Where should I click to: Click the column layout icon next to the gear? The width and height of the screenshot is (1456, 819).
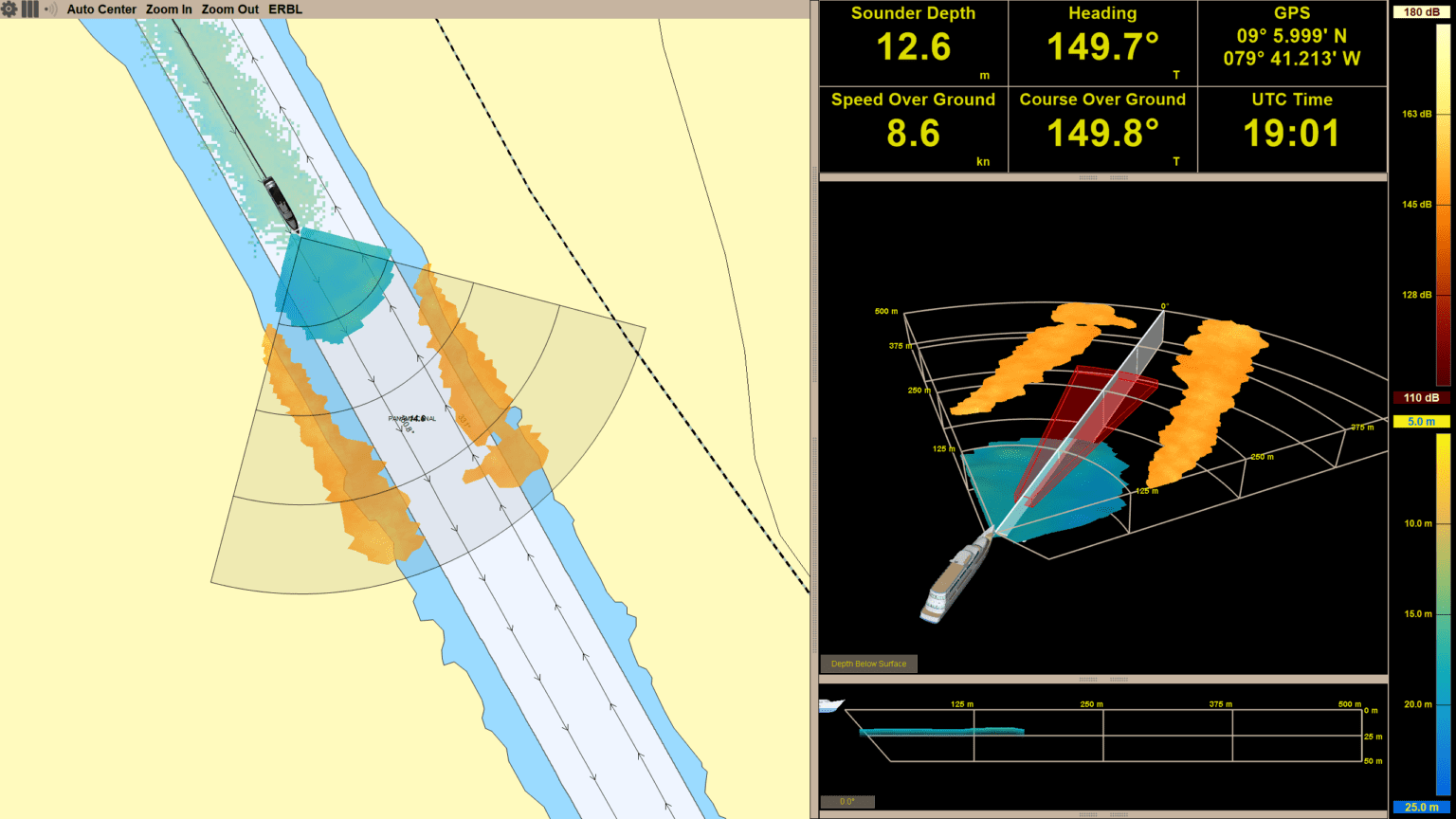click(x=28, y=9)
